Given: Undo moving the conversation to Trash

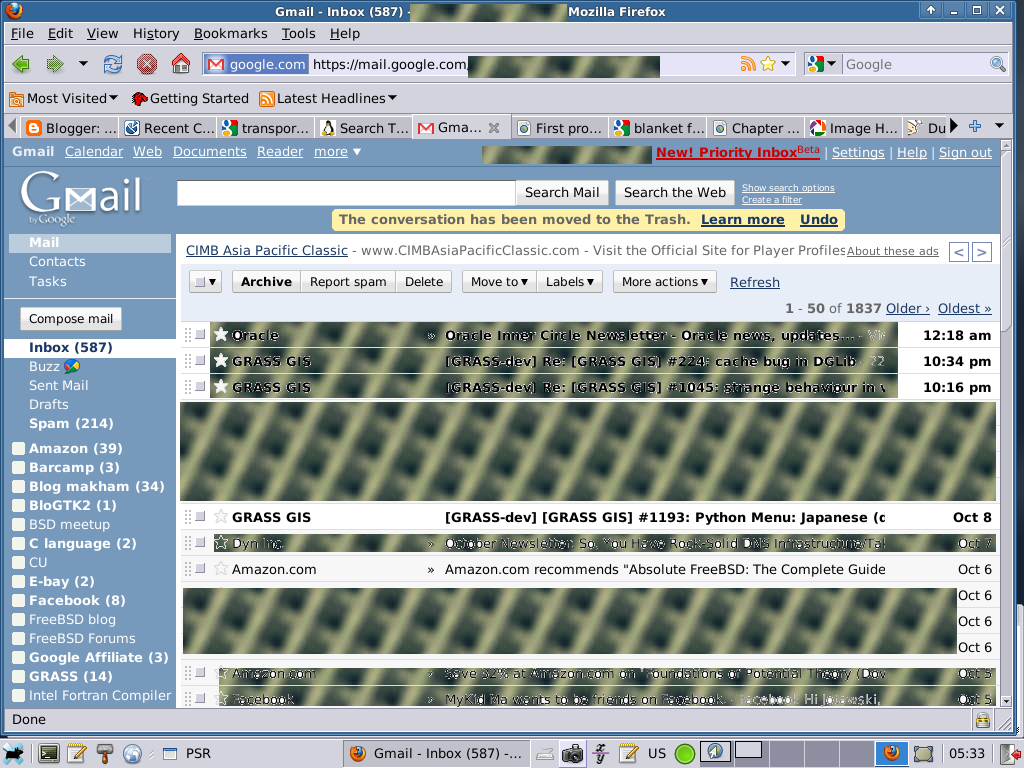Looking at the screenshot, I should pyautogui.click(x=819, y=219).
